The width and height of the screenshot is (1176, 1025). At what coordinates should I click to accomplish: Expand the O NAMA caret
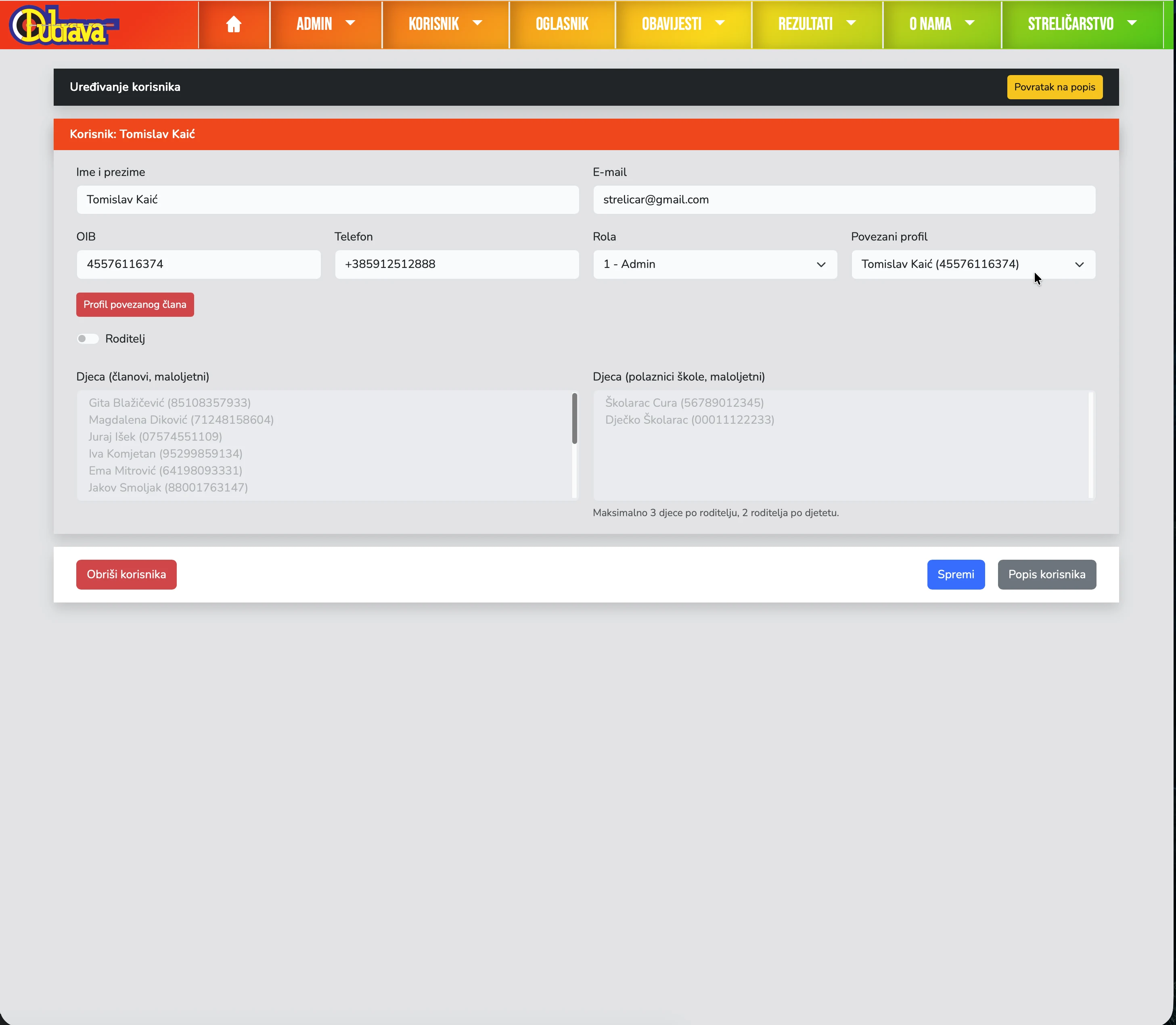pos(969,23)
